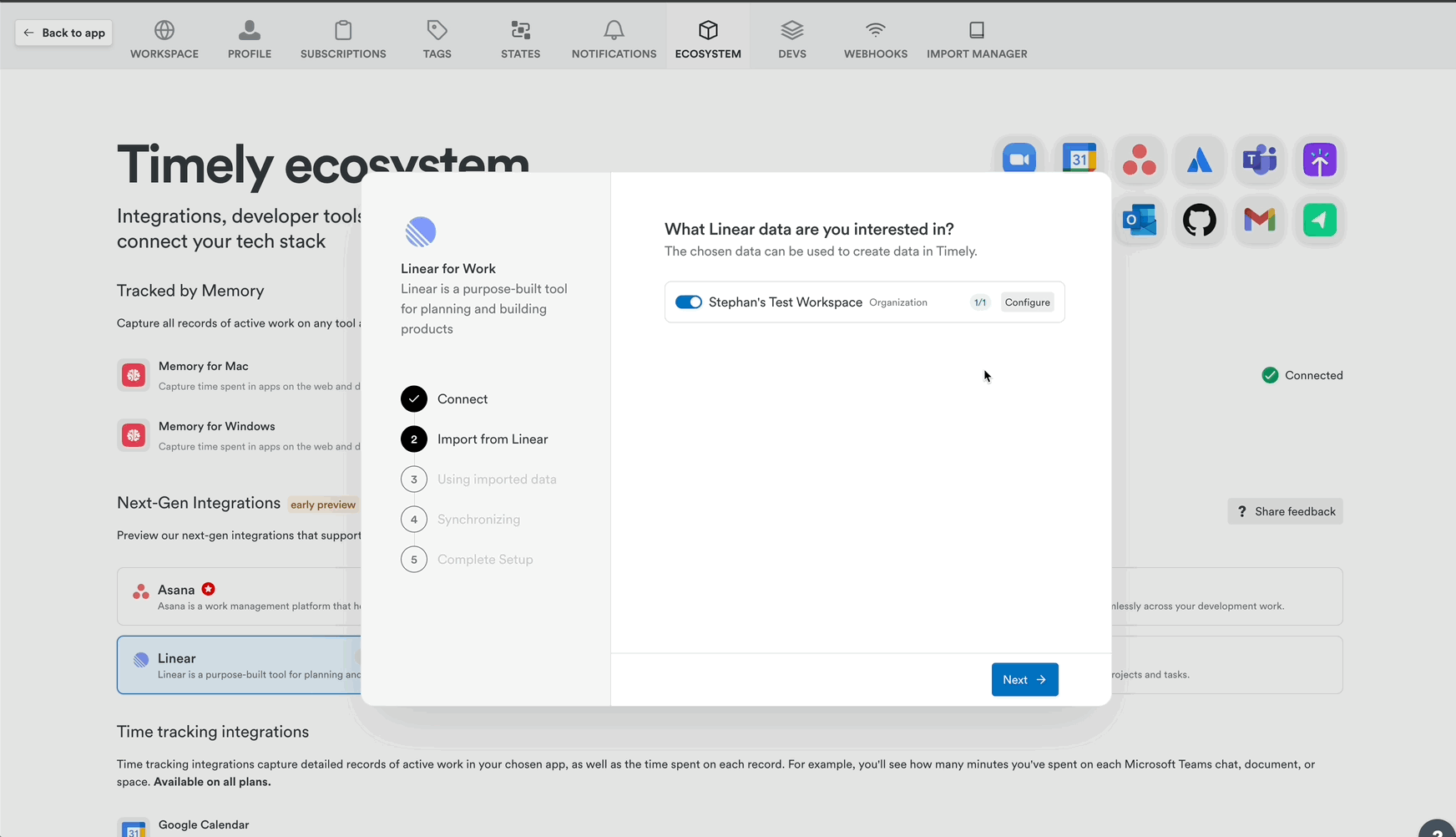Open Configure for the Linear workspace
1456x837 pixels.
(1027, 302)
